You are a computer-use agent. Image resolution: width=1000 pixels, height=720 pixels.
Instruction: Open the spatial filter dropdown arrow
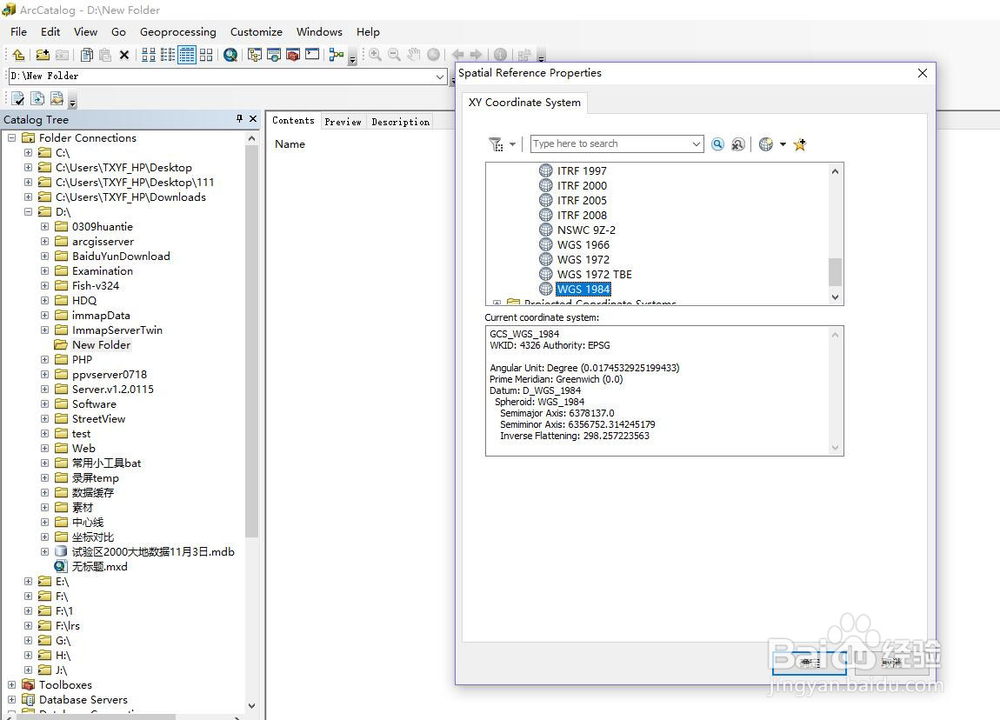click(512, 144)
